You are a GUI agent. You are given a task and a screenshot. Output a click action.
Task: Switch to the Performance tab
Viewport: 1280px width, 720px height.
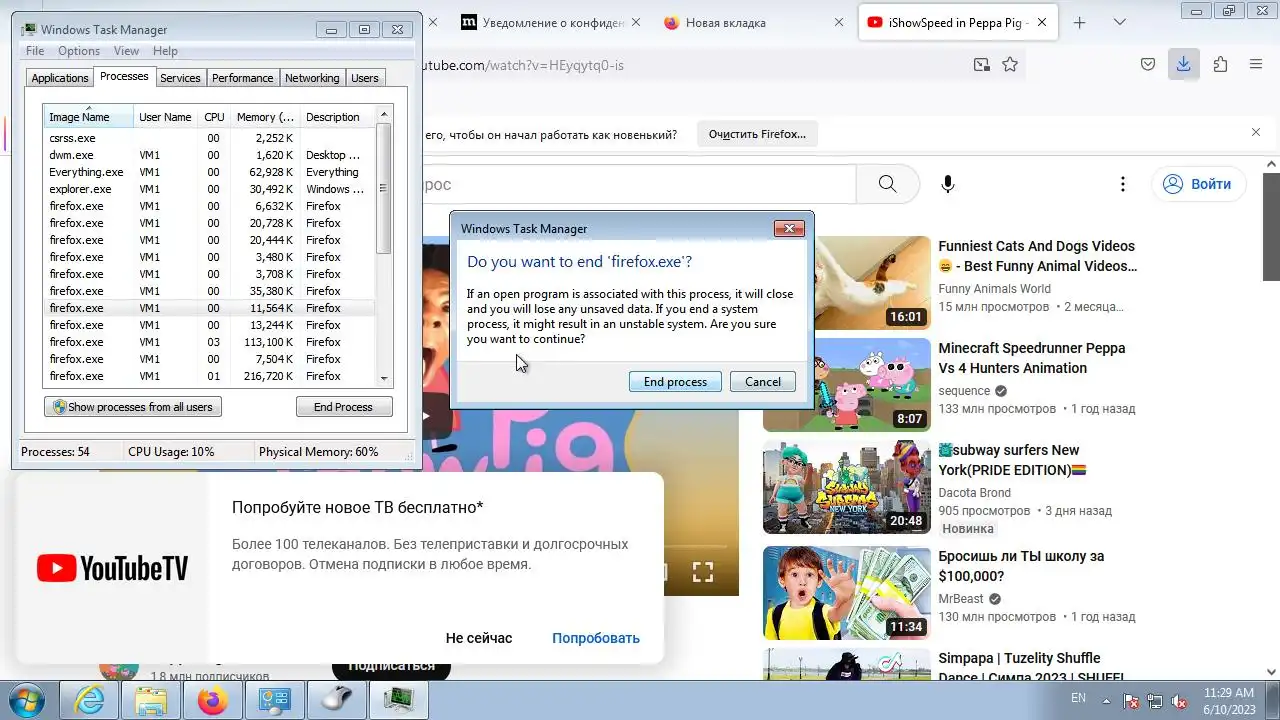tap(242, 78)
